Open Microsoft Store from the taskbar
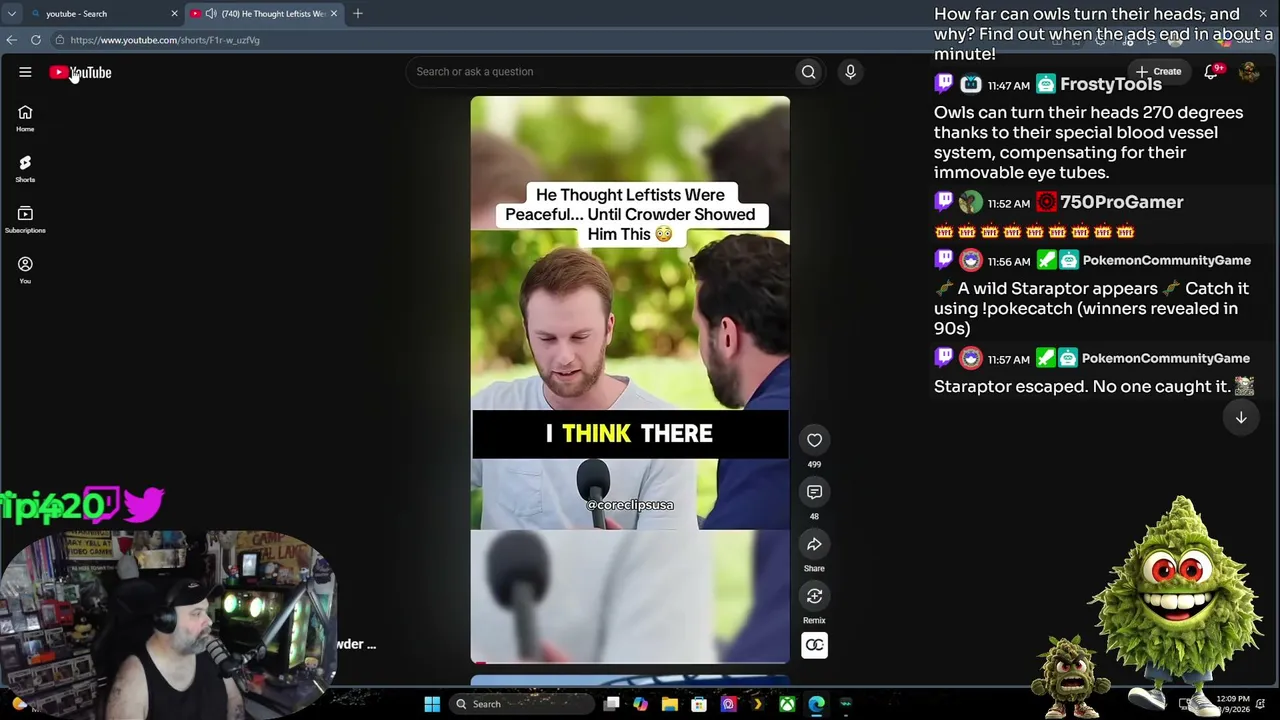 [x=699, y=704]
